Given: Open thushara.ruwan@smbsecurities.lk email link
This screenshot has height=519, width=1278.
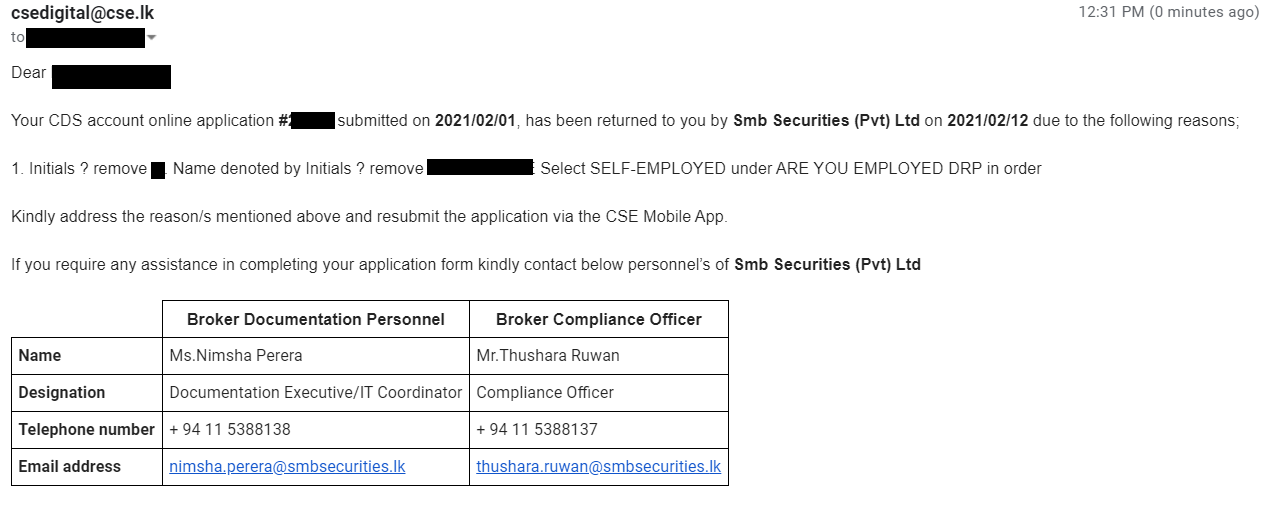Looking at the screenshot, I should pyautogui.click(x=598, y=467).
